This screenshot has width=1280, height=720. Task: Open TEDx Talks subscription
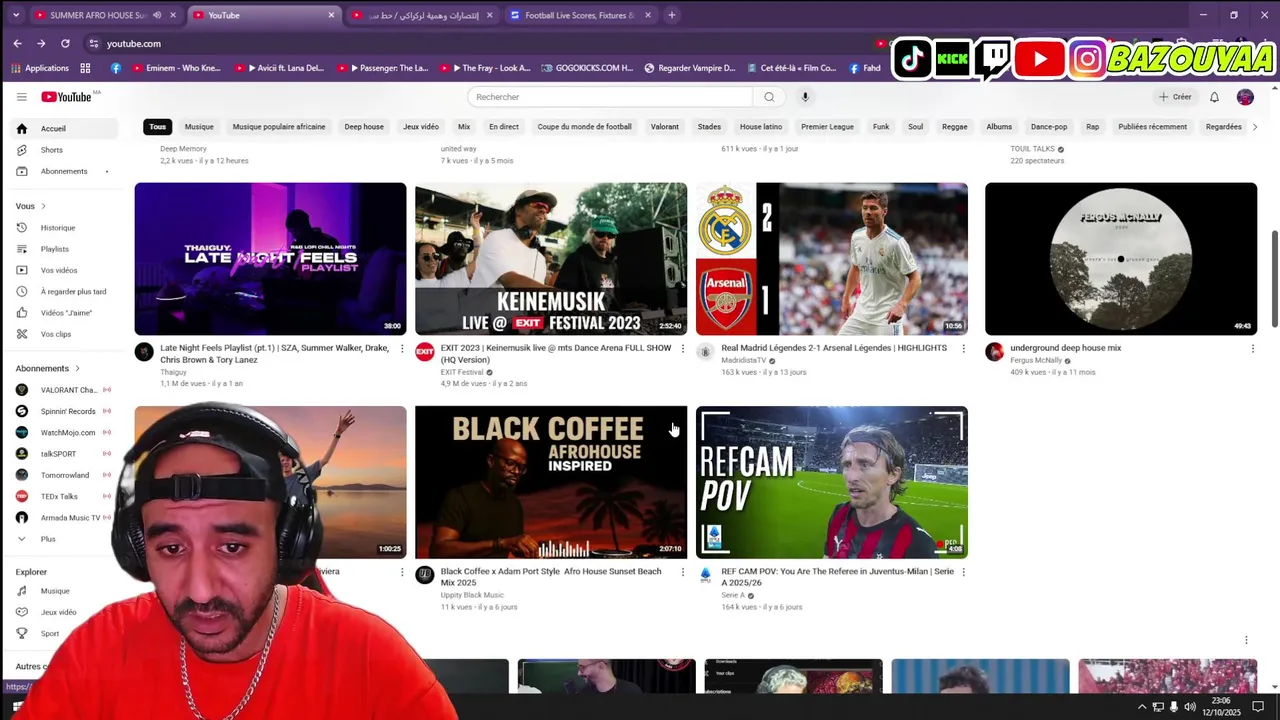(60, 496)
